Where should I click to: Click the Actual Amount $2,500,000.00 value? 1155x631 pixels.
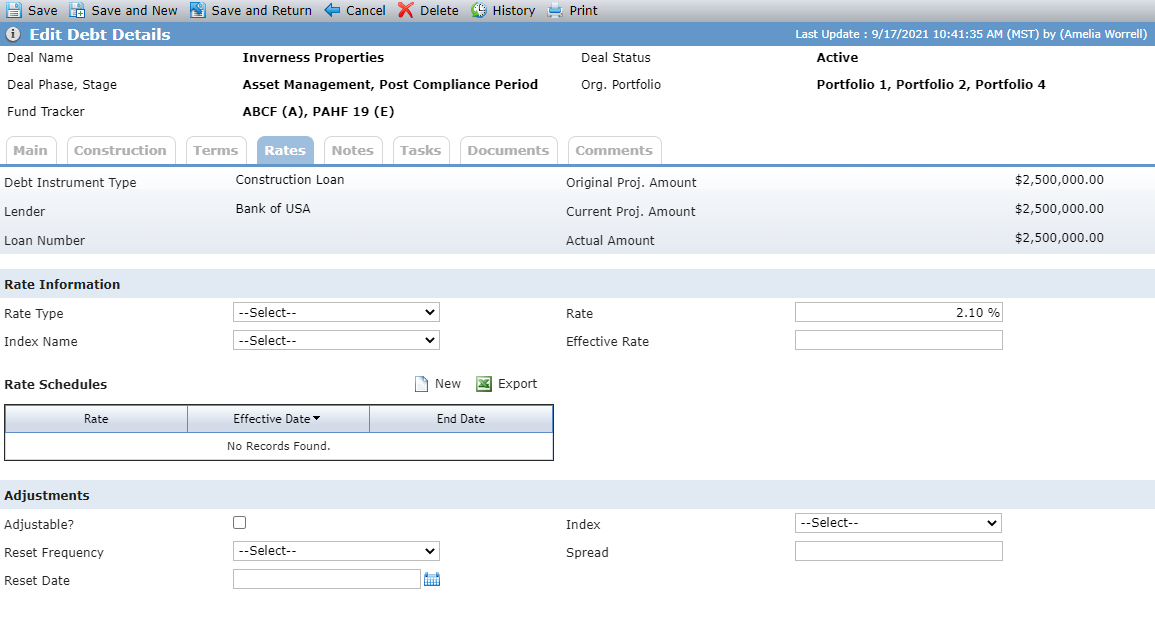click(1059, 238)
